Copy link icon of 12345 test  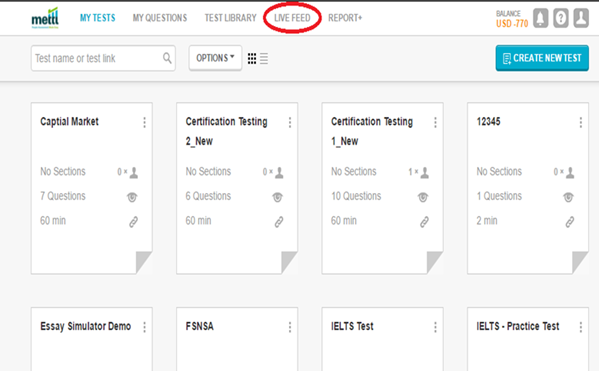(x=570, y=222)
